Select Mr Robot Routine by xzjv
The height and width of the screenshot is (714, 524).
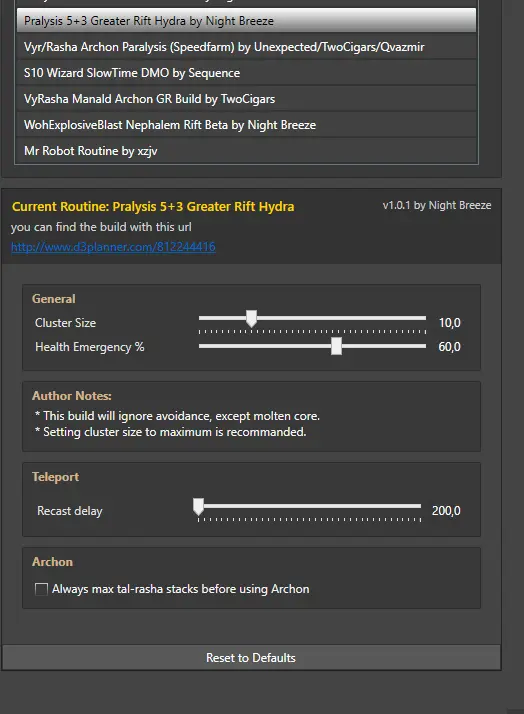(246, 151)
